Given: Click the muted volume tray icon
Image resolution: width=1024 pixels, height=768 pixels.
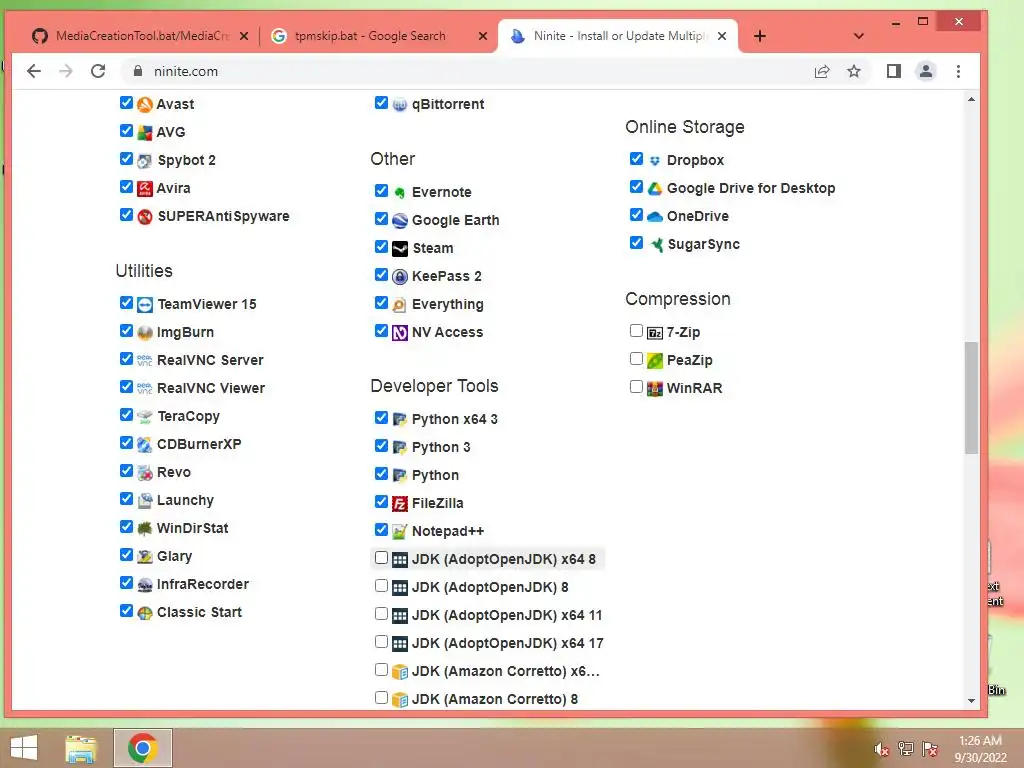Looking at the screenshot, I should point(882,750).
